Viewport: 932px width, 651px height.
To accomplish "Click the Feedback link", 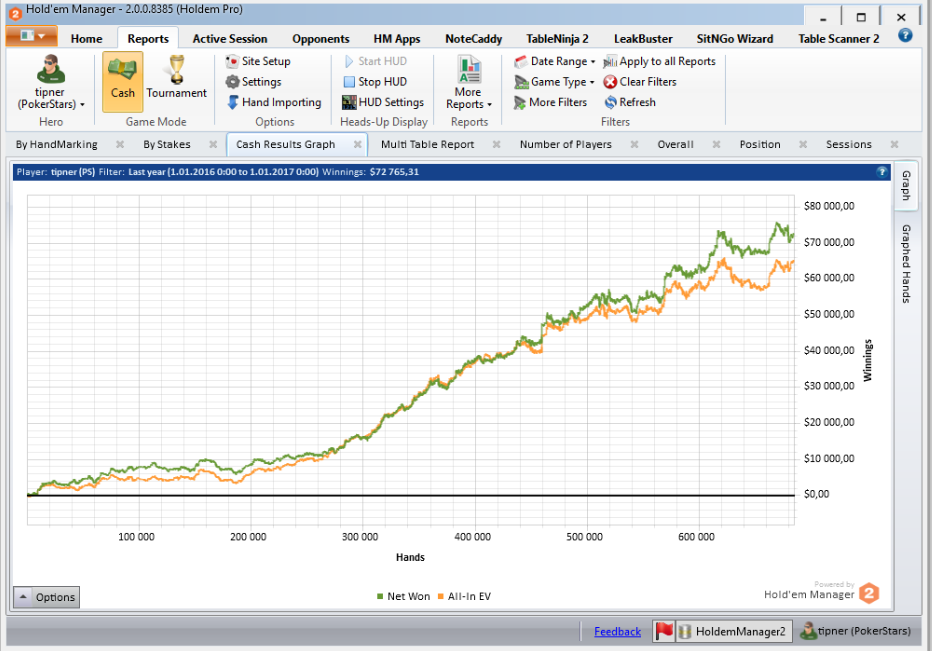I will (x=618, y=631).
